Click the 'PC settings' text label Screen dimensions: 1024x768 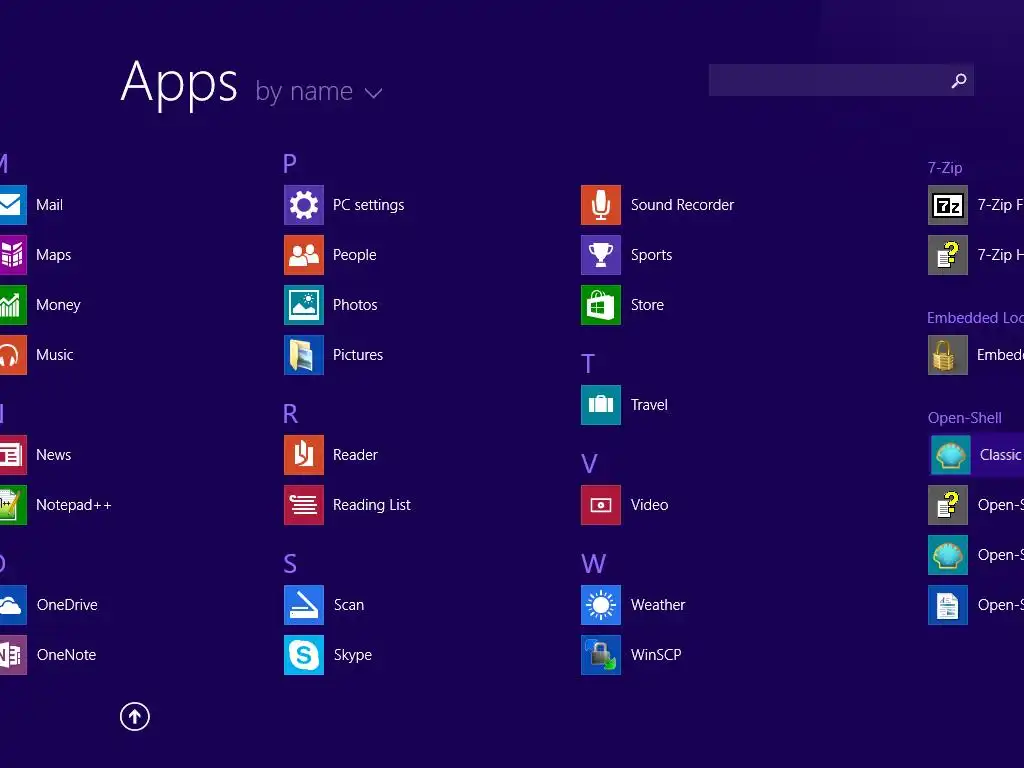pos(368,205)
